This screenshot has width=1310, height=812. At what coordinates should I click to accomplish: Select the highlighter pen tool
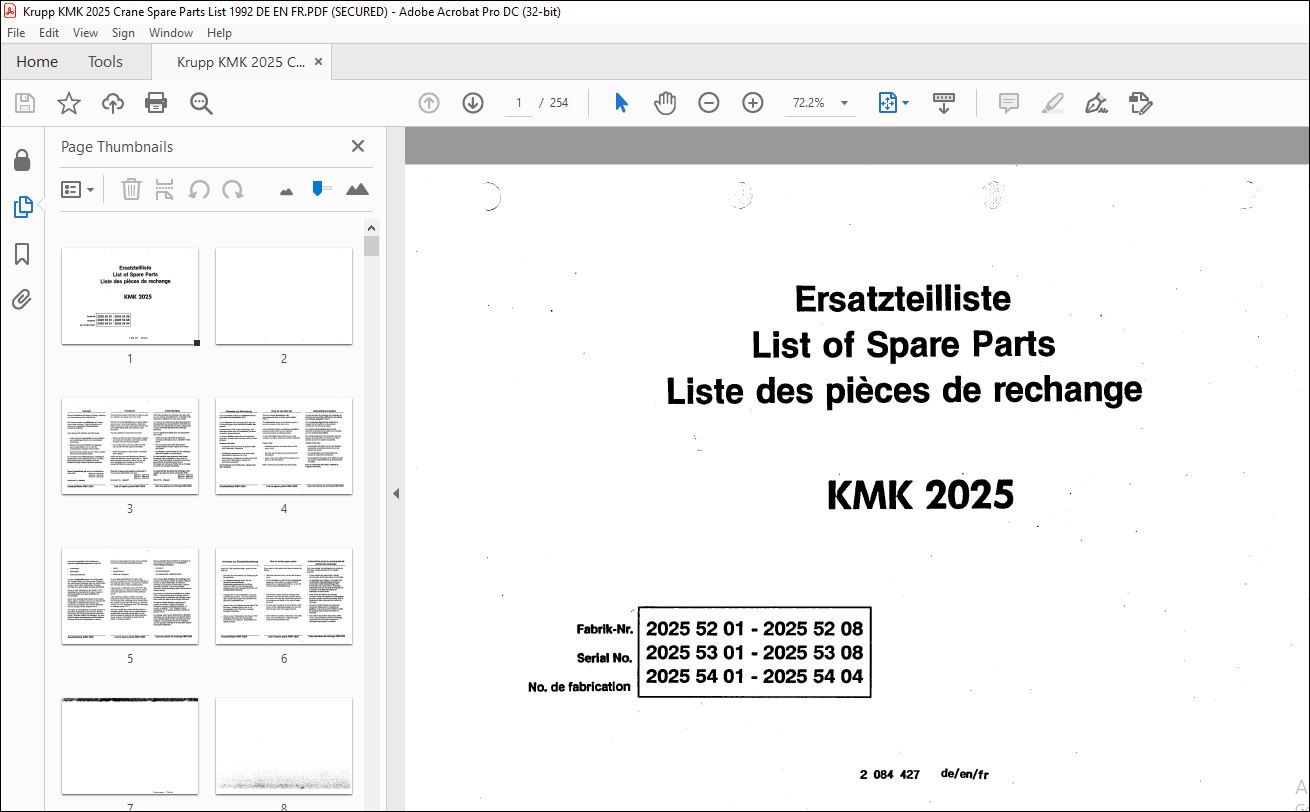click(x=1052, y=103)
